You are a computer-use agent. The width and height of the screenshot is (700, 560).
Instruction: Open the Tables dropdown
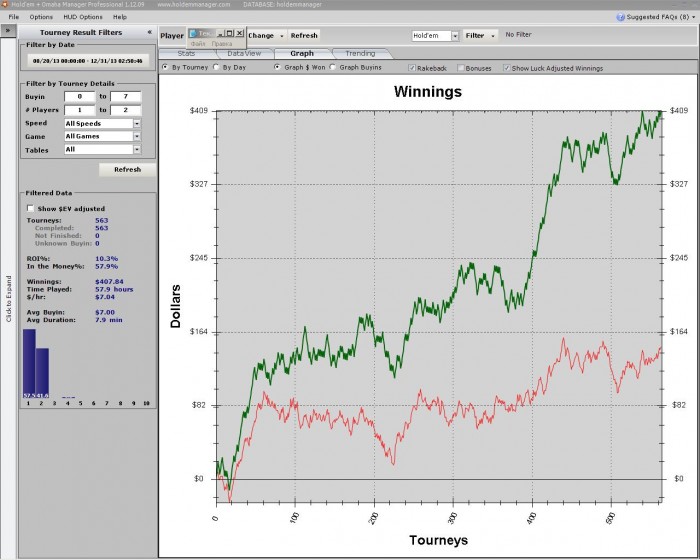coord(137,150)
